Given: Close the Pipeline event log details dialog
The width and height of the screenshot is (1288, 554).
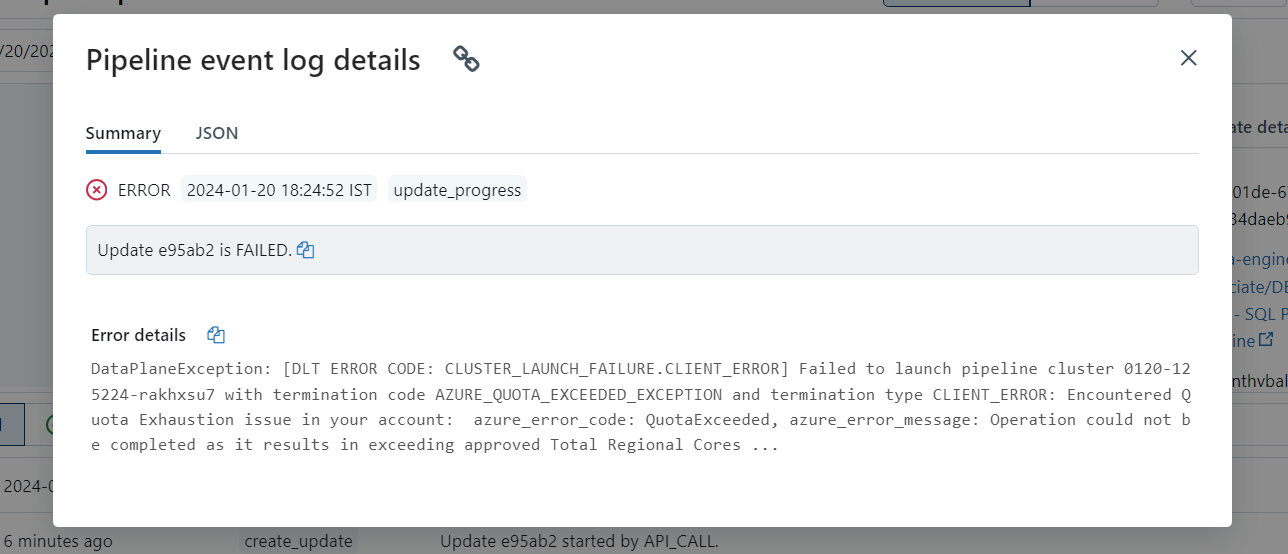Looking at the screenshot, I should 1188,58.
